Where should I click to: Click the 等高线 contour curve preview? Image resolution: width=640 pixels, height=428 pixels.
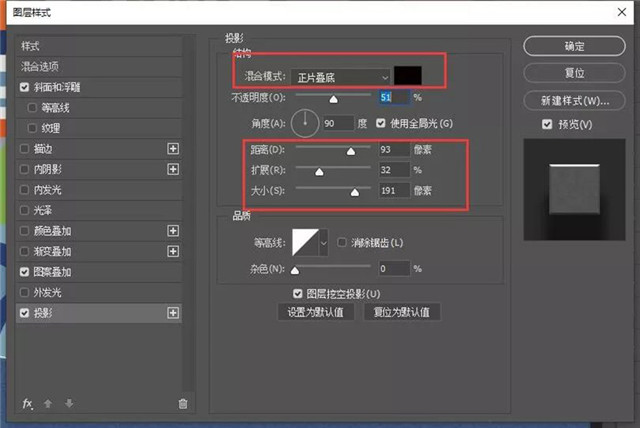(x=303, y=243)
